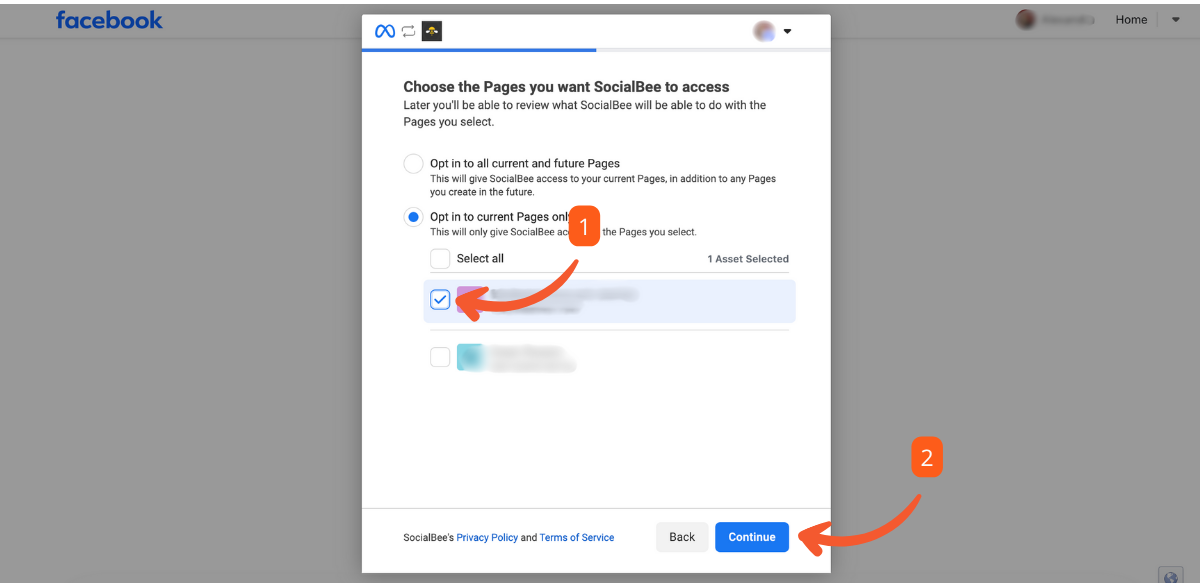Click the globe icon at bottom right
Screen dimensions: 1200x587
[1170, 577]
